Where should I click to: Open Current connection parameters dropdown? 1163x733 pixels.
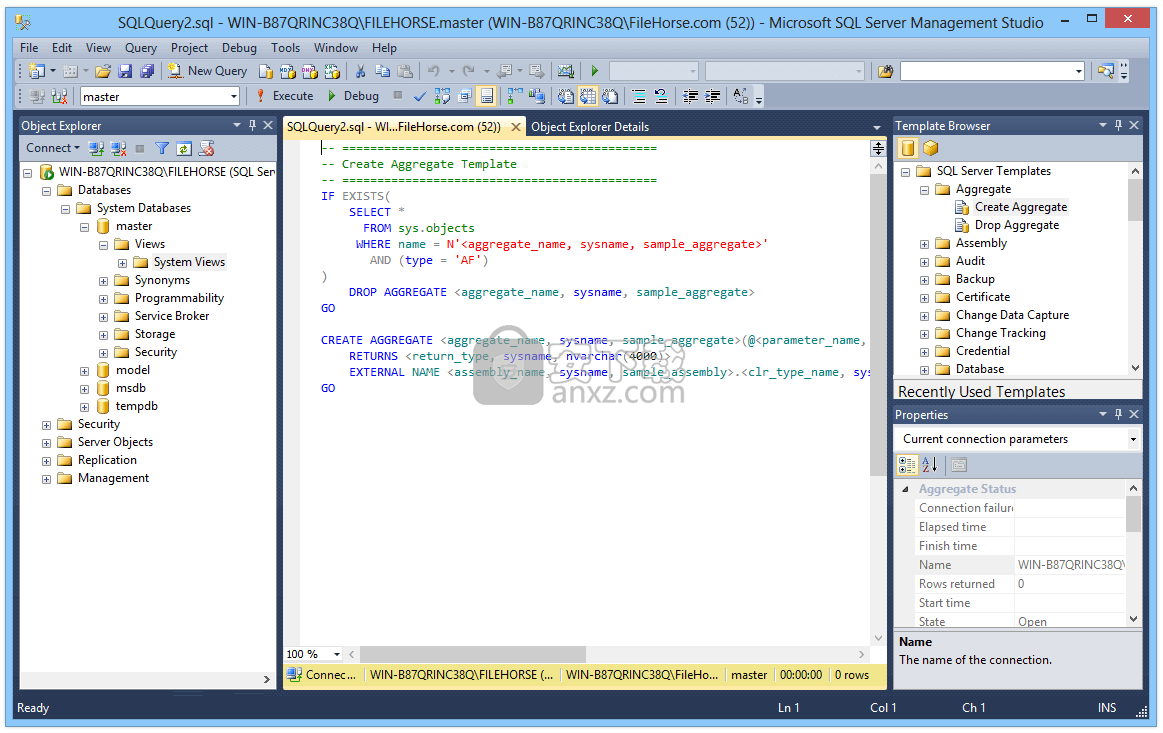click(1133, 439)
